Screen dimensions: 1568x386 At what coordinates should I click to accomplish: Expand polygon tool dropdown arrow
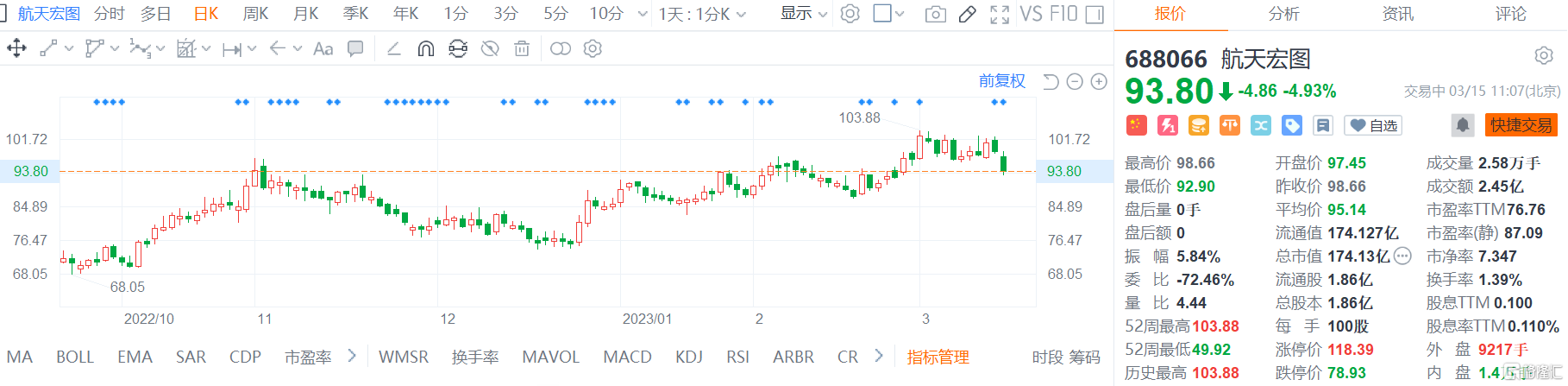115,49
